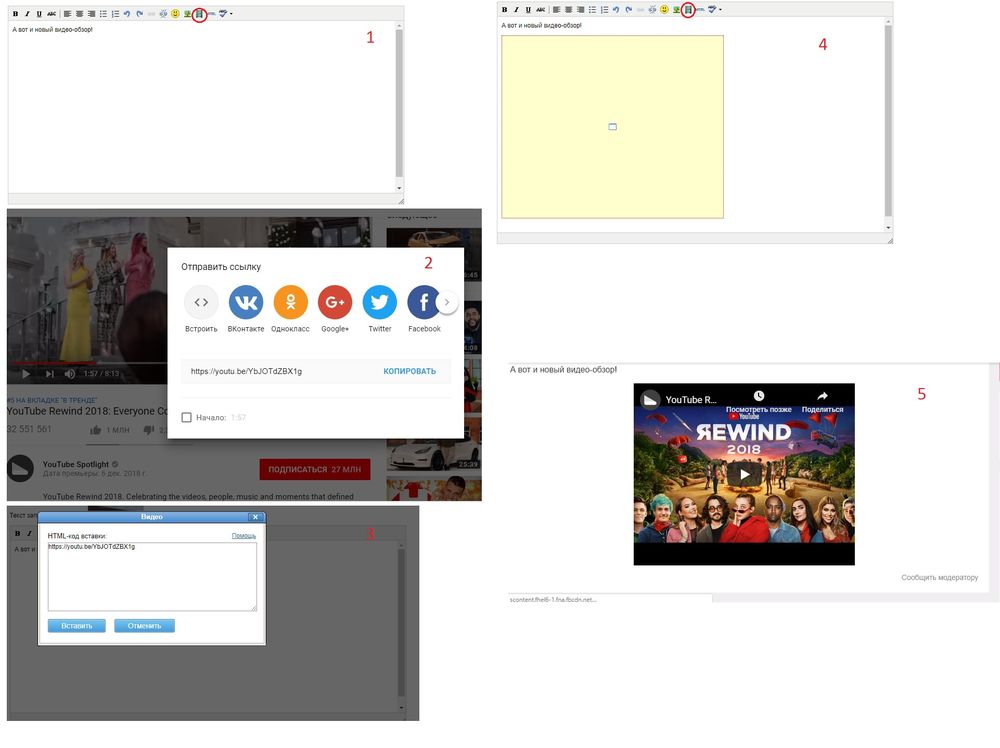Show more share options with the arrow
1000x748 pixels.
(447, 302)
